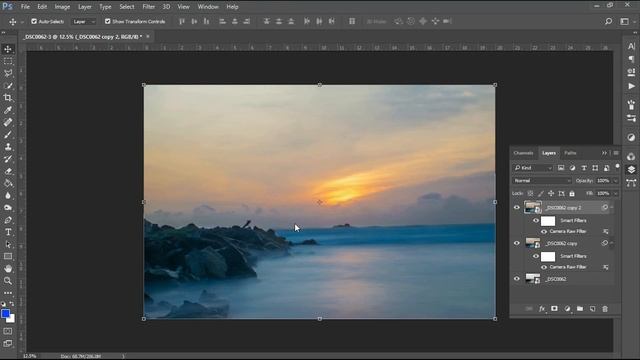The height and width of the screenshot is (360, 640).
Task: Open the Window menu
Action: [208, 7]
